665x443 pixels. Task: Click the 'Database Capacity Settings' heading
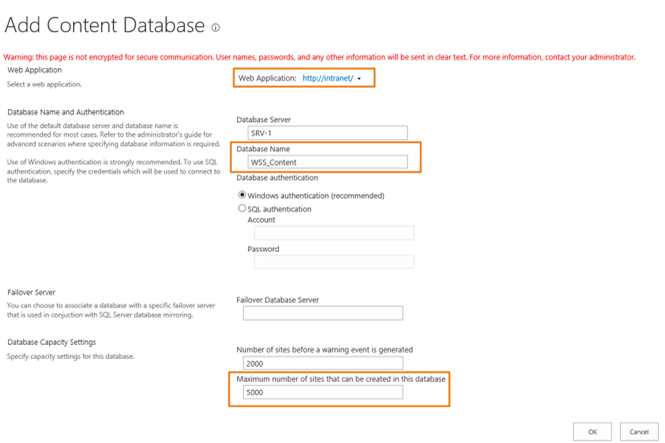(x=52, y=342)
